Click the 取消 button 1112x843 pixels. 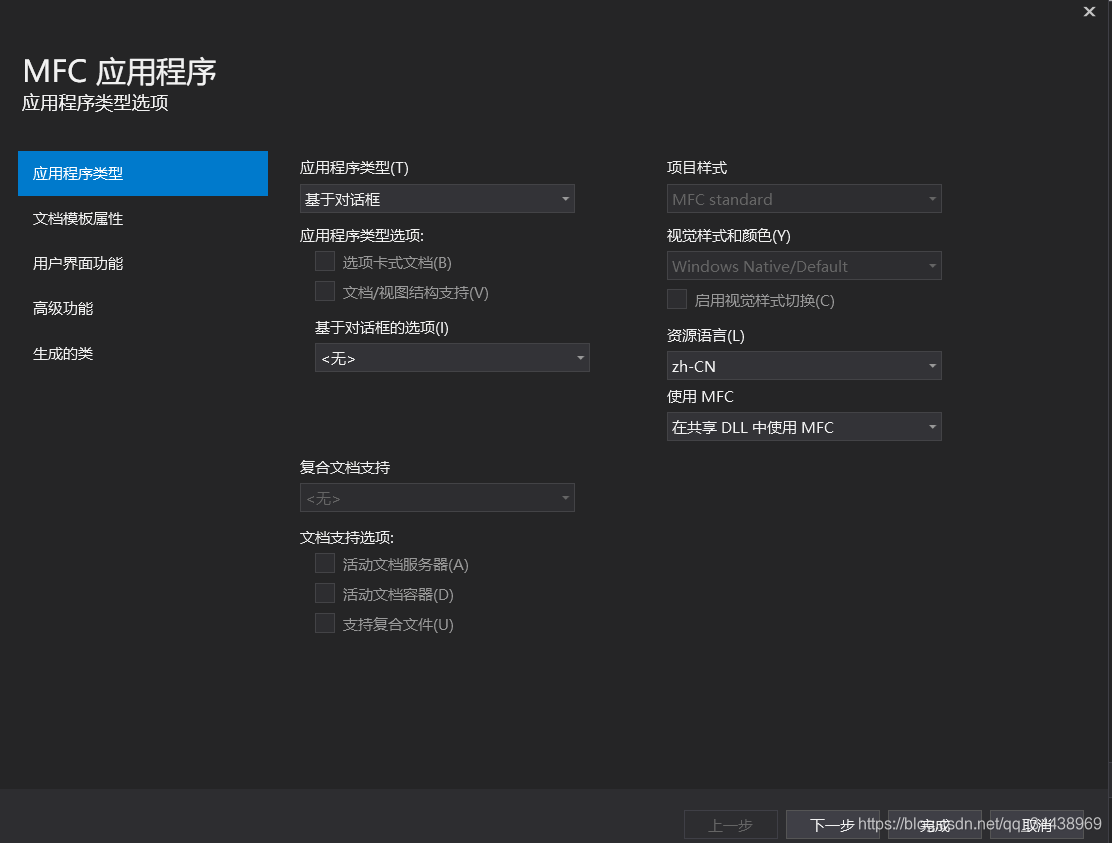coord(1037,825)
